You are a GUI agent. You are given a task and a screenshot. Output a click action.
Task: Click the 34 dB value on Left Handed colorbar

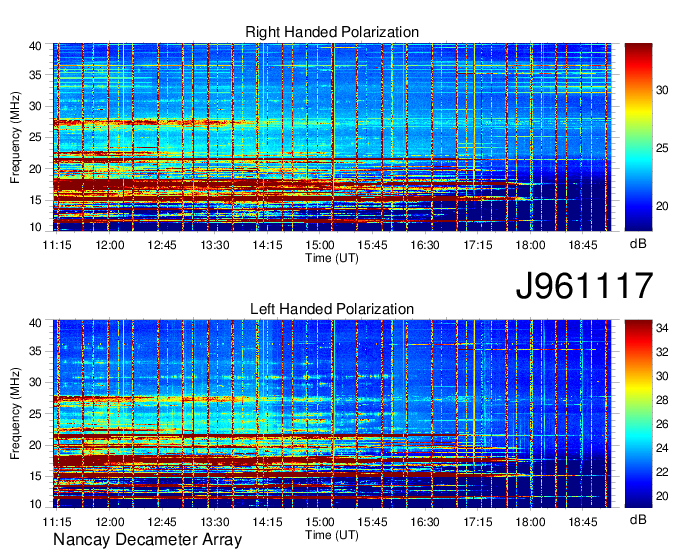(x=662, y=328)
